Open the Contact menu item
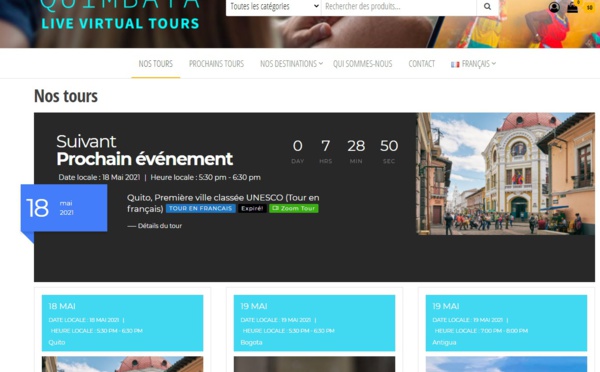600x372 pixels. [x=421, y=64]
